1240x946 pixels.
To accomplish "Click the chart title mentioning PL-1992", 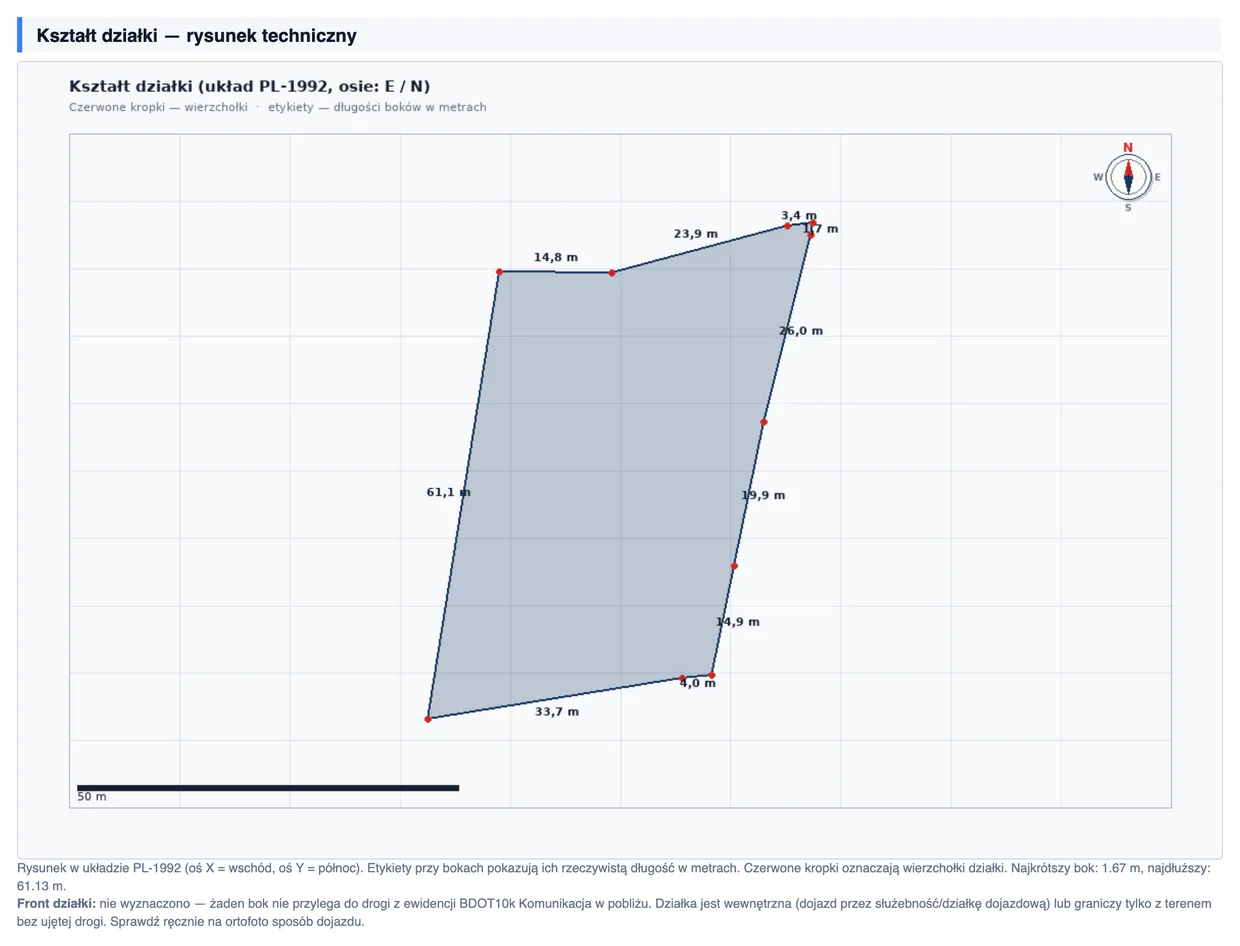I will pos(250,86).
